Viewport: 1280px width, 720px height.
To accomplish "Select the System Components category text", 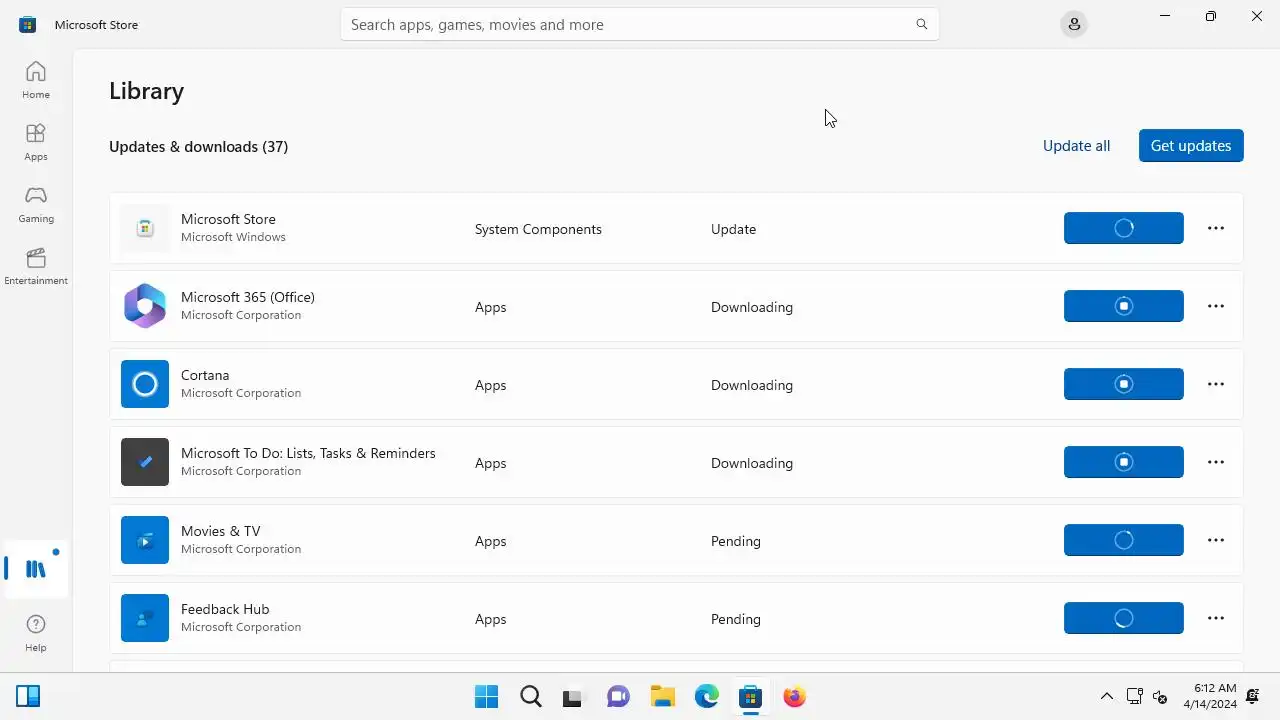I will (x=538, y=229).
